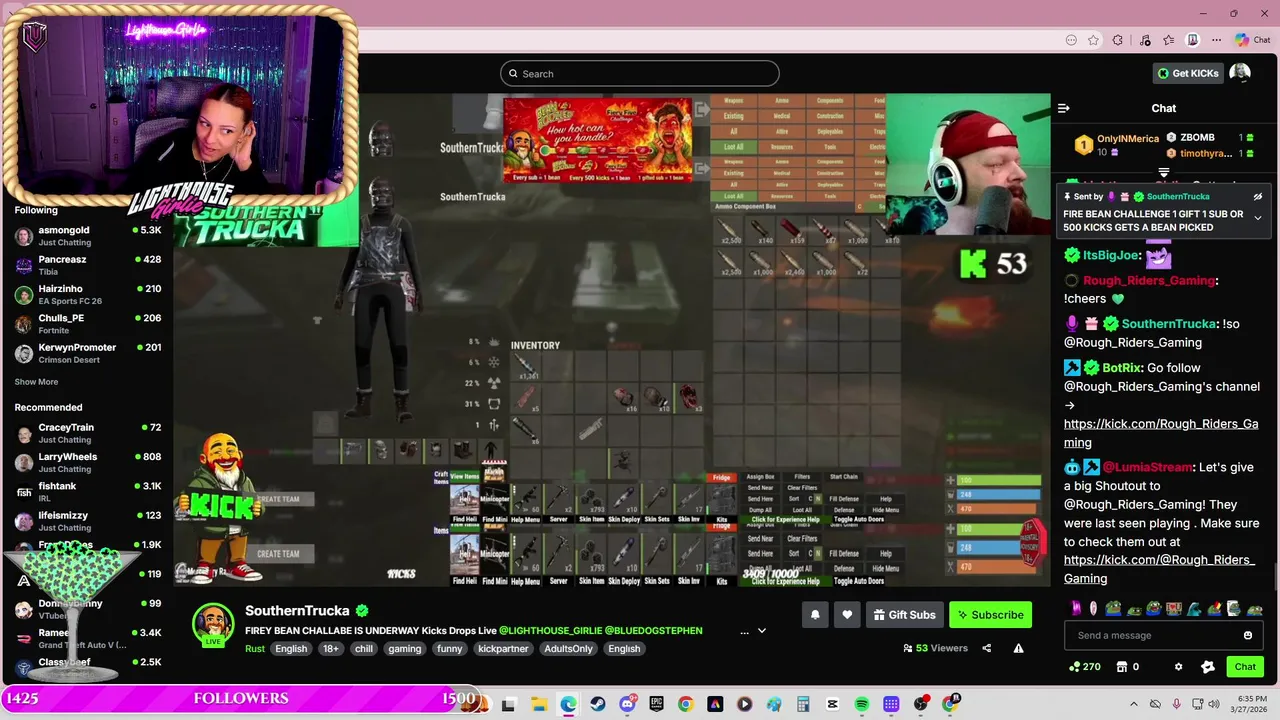Click the 270 channel points balance
Image resolution: width=1280 pixels, height=720 pixels.
click(x=1084, y=667)
